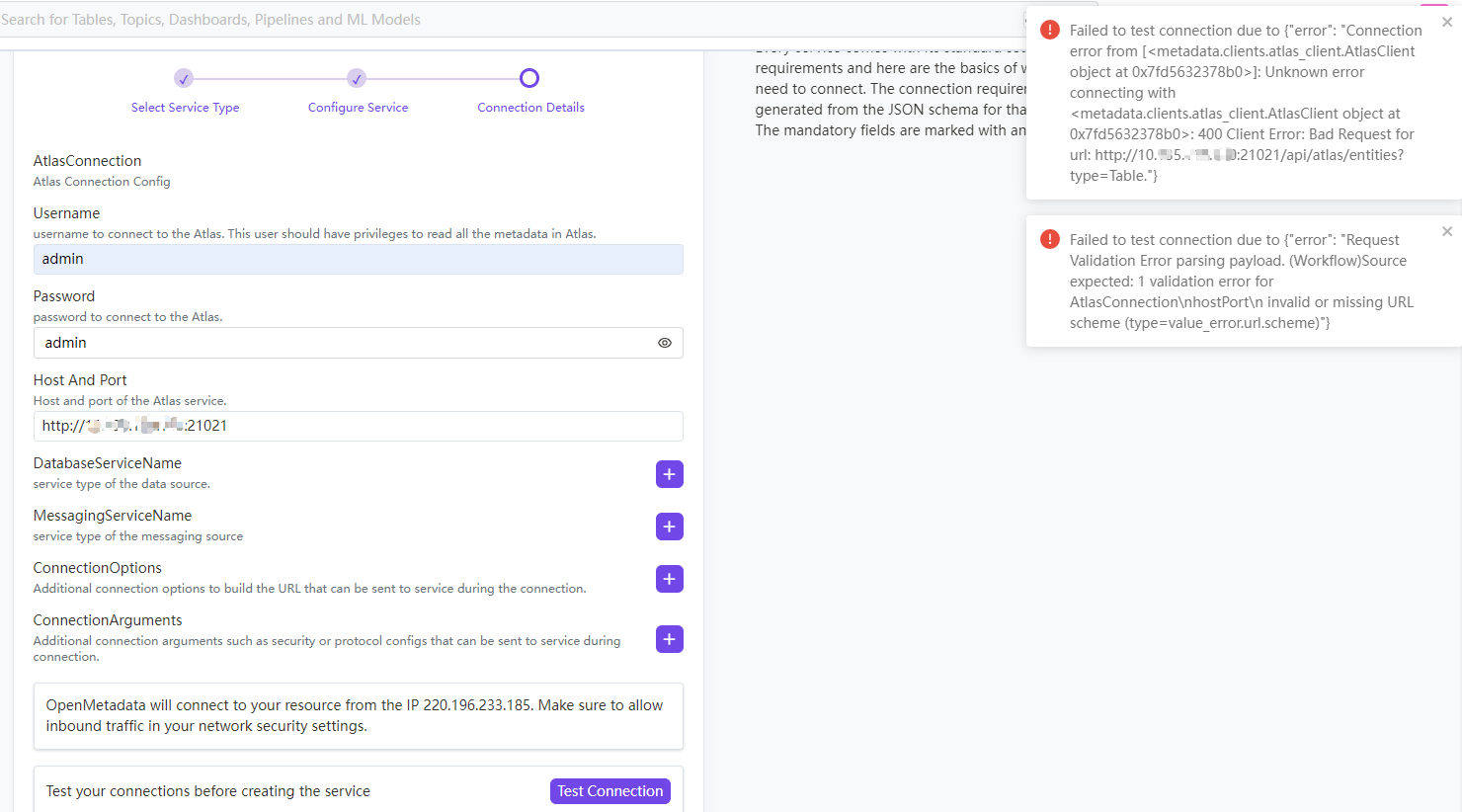The height and width of the screenshot is (812, 1462).
Task: Click the red alert icon on top error message
Action: 1049,29
